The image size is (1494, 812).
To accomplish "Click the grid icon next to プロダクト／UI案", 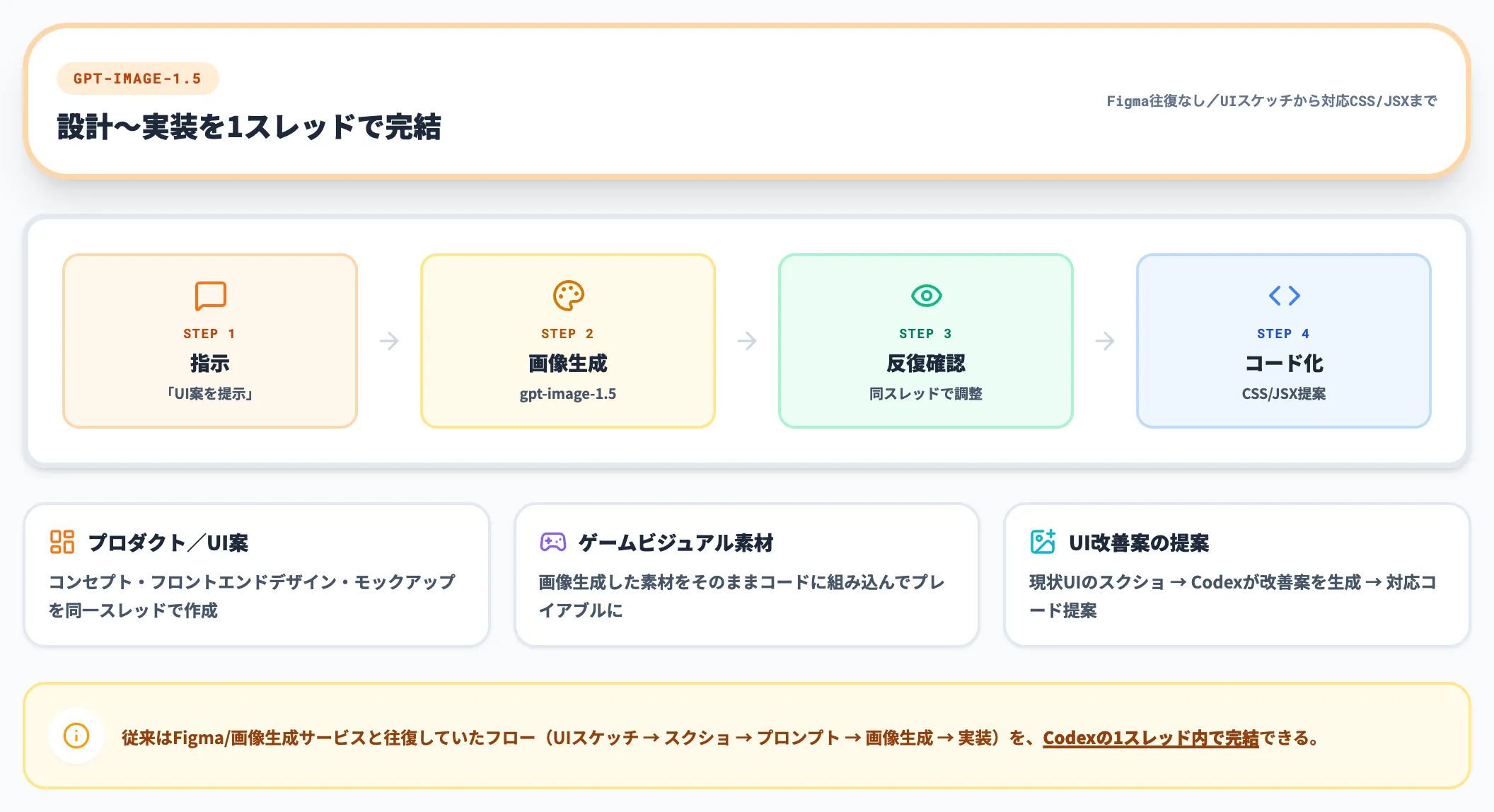I will [62, 543].
